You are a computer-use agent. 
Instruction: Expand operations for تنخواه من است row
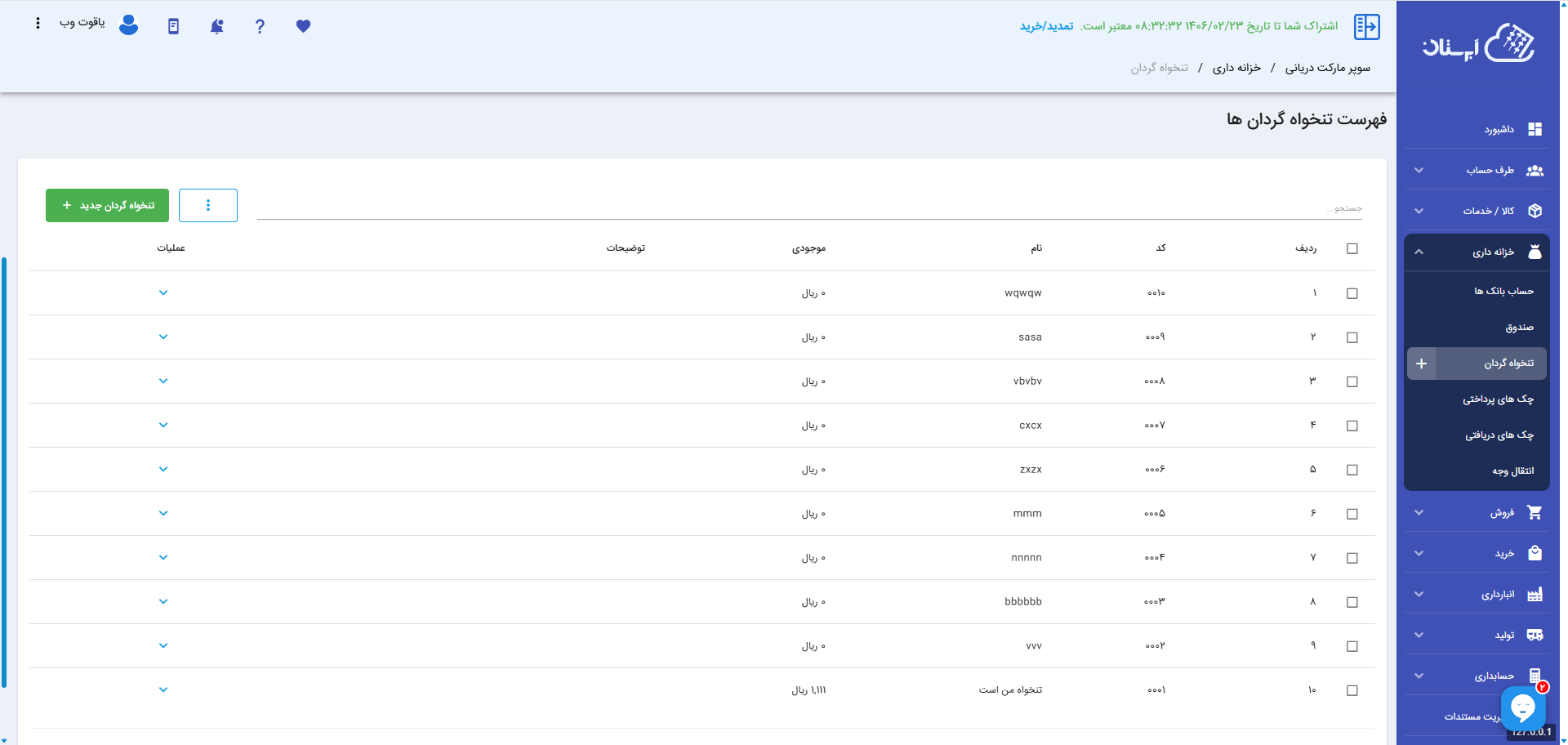click(x=163, y=689)
